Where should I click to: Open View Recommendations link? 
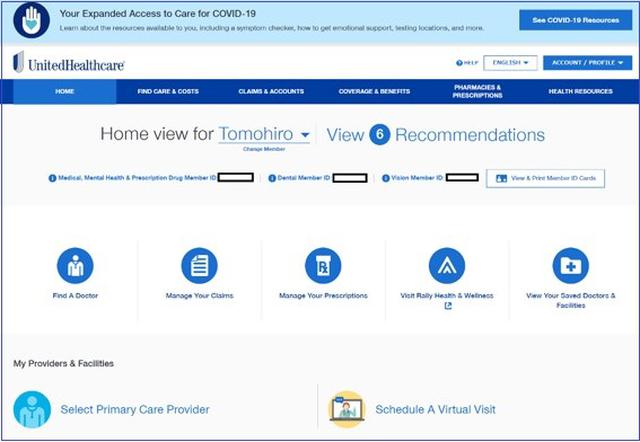point(436,135)
